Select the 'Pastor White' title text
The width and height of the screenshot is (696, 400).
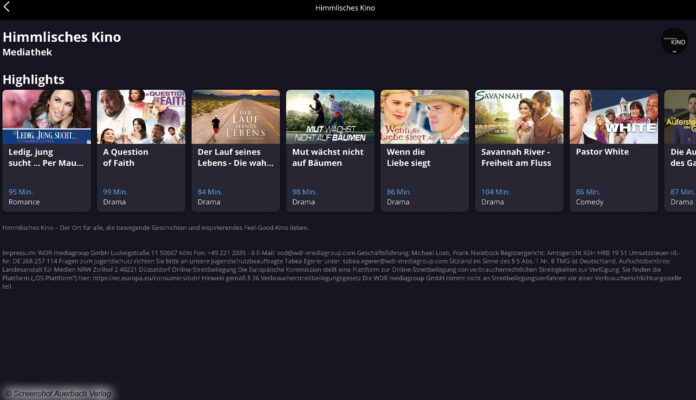602,152
